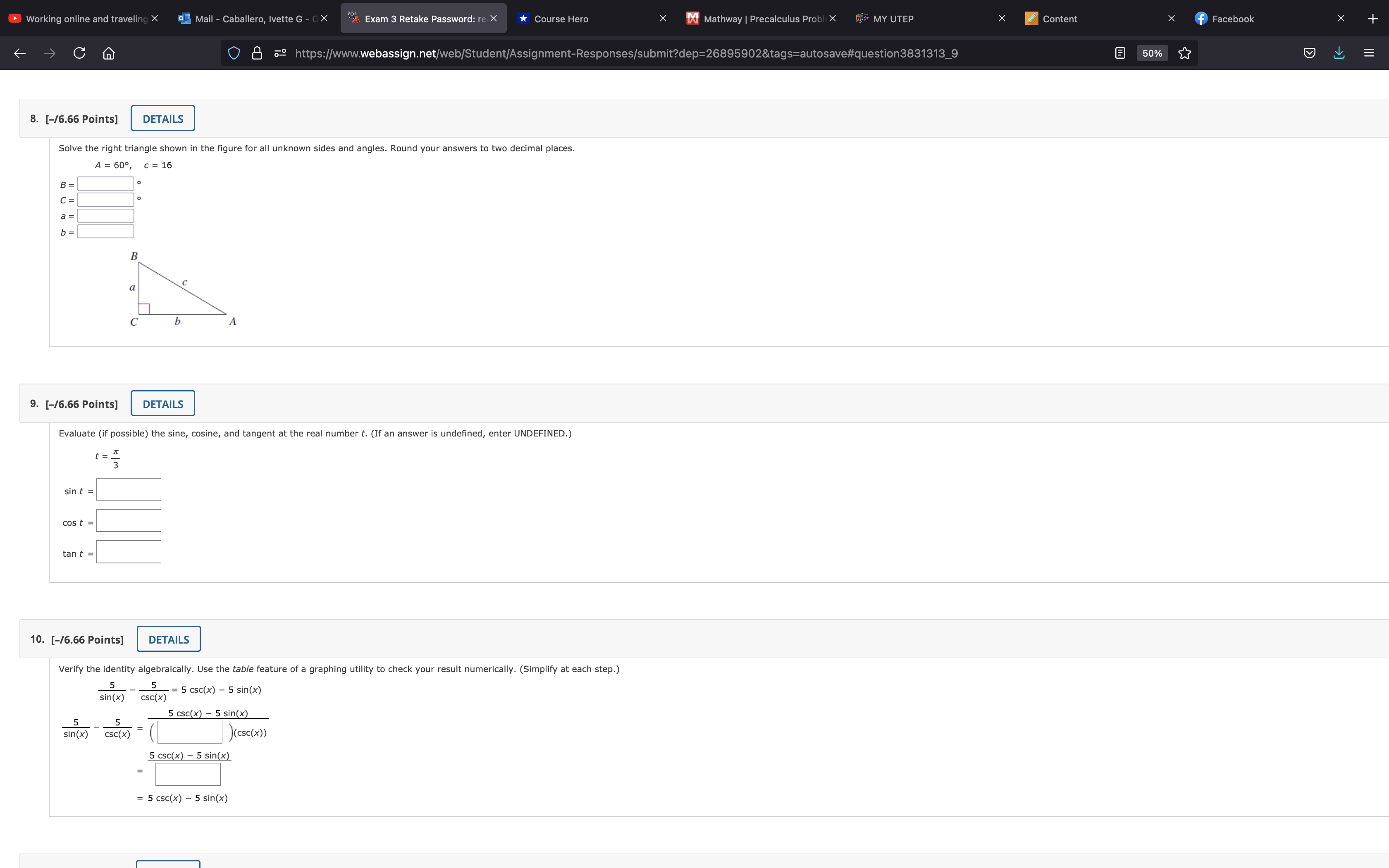The height and width of the screenshot is (868, 1389).
Task: Save page to Pocket
Action: 1309,53
